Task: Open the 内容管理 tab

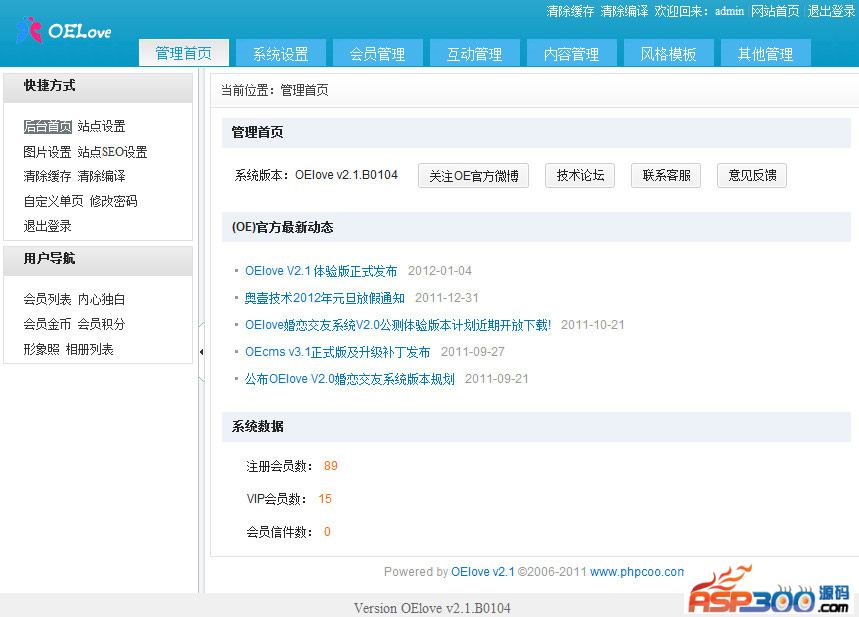Action: (571, 54)
